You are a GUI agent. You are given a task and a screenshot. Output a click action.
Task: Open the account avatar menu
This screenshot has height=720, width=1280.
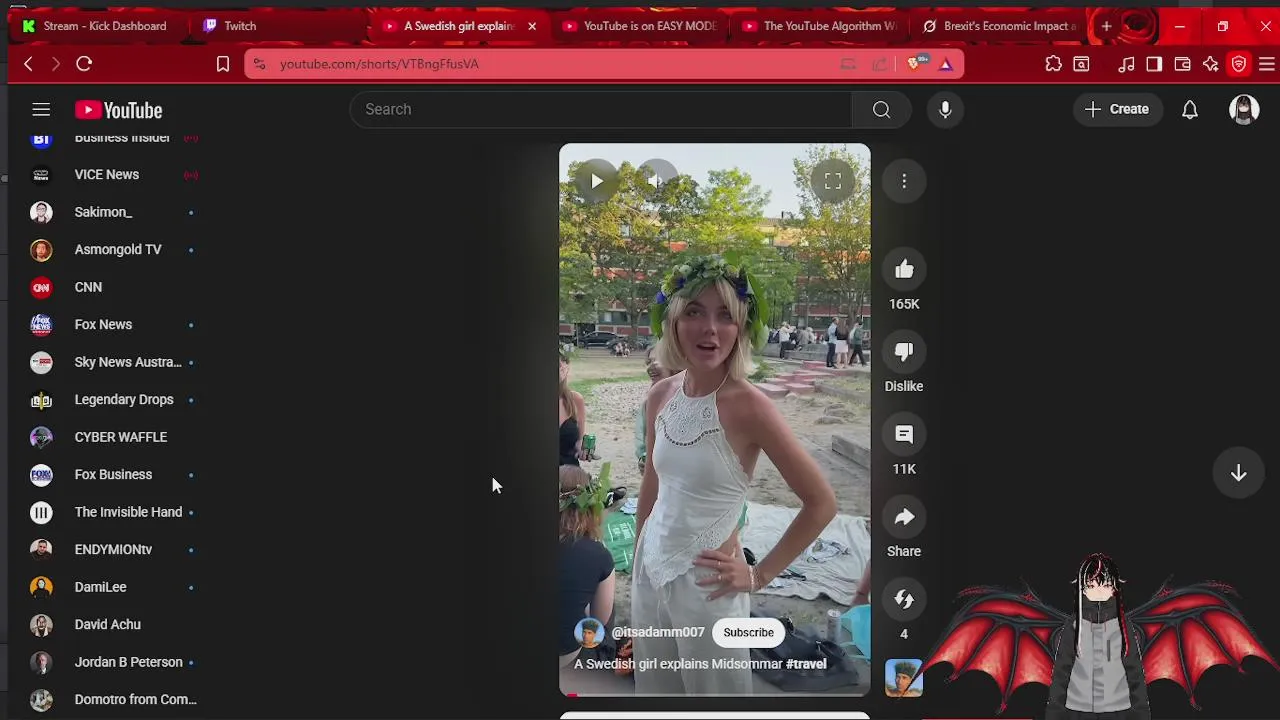(1244, 110)
